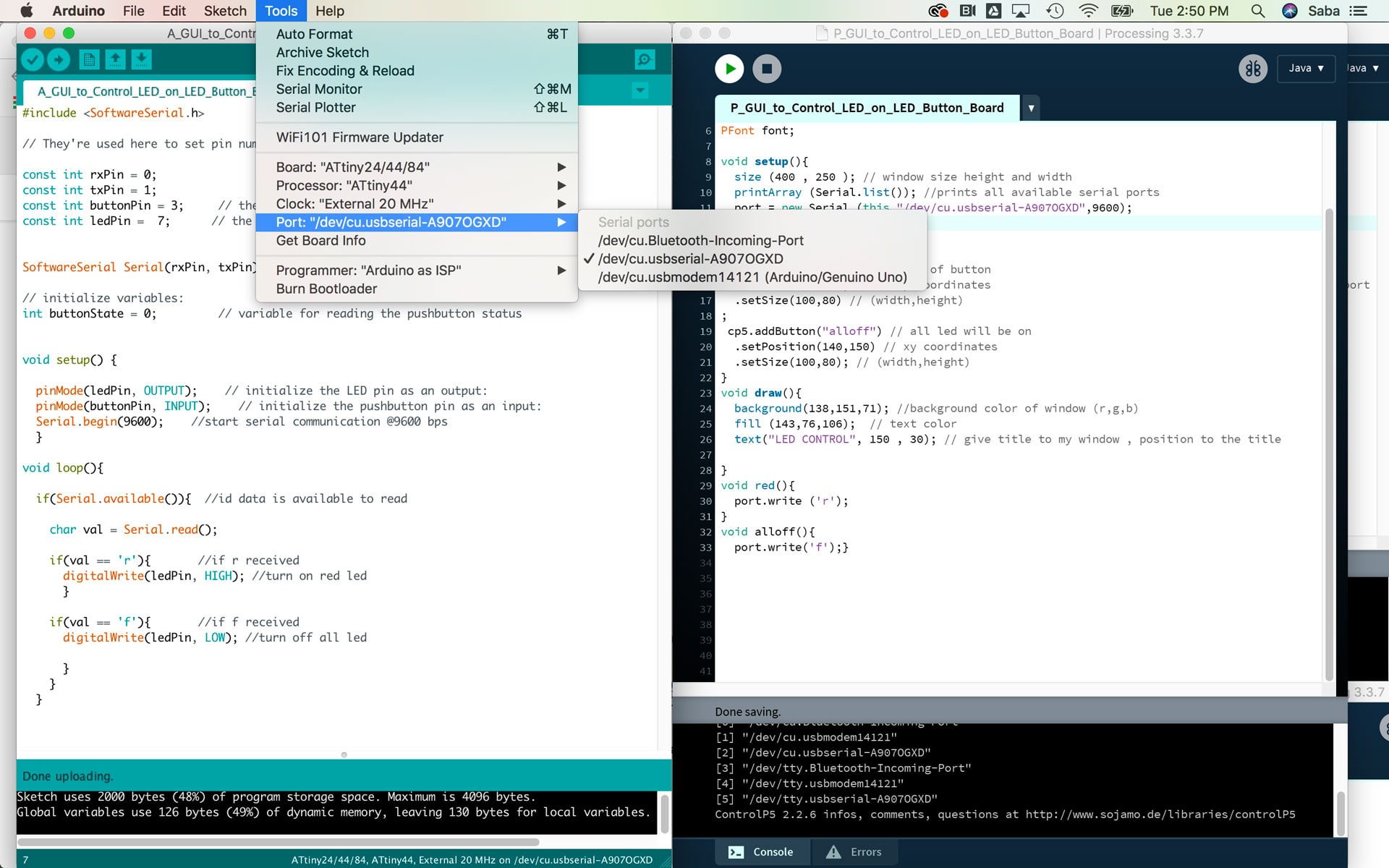Click the 'void loop(){' line in Arduino

tap(63, 468)
